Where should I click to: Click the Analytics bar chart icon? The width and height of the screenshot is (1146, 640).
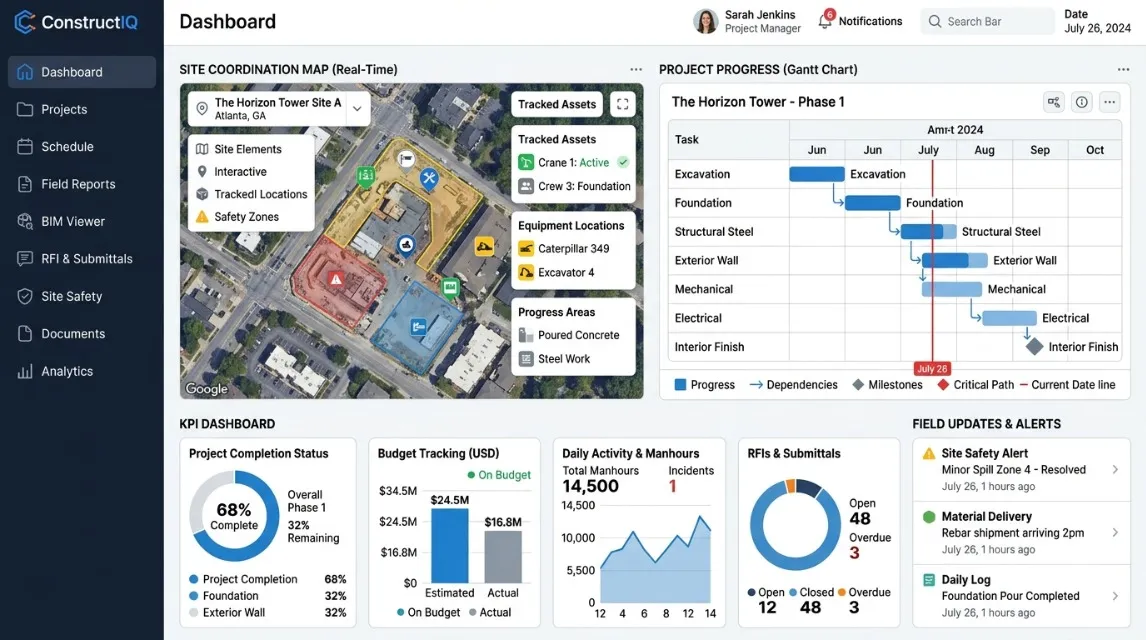25,371
